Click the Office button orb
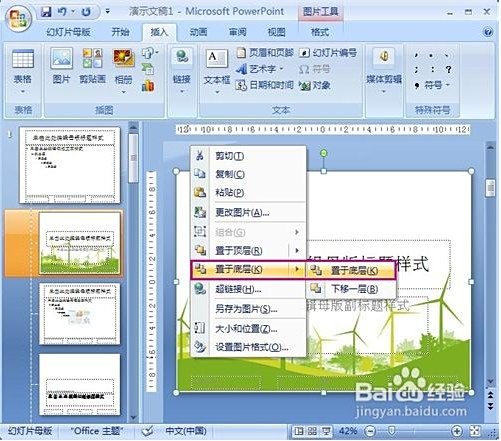The image size is (501, 441). coord(18,19)
